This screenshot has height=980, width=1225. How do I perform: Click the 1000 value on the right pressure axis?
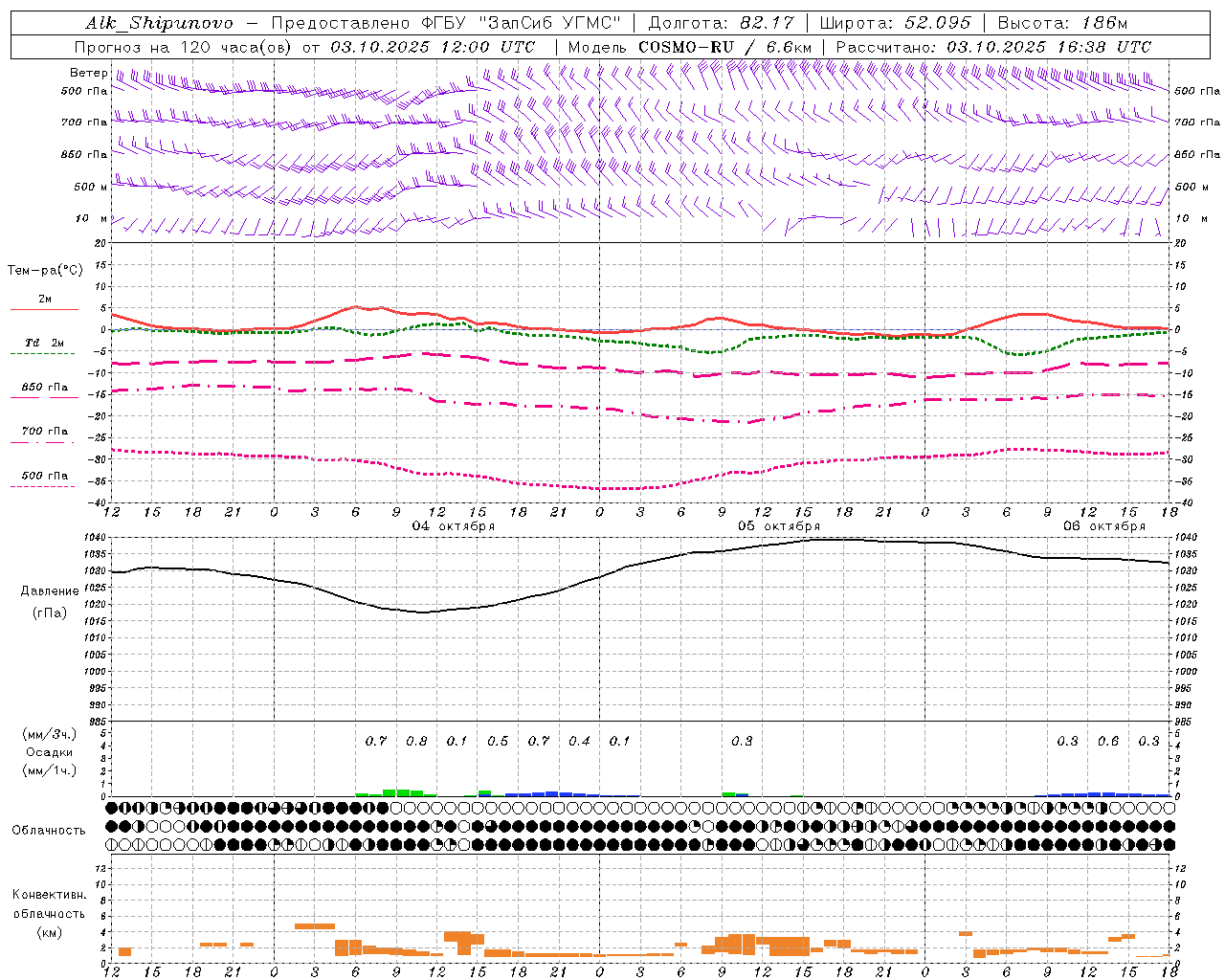[x=1185, y=672]
